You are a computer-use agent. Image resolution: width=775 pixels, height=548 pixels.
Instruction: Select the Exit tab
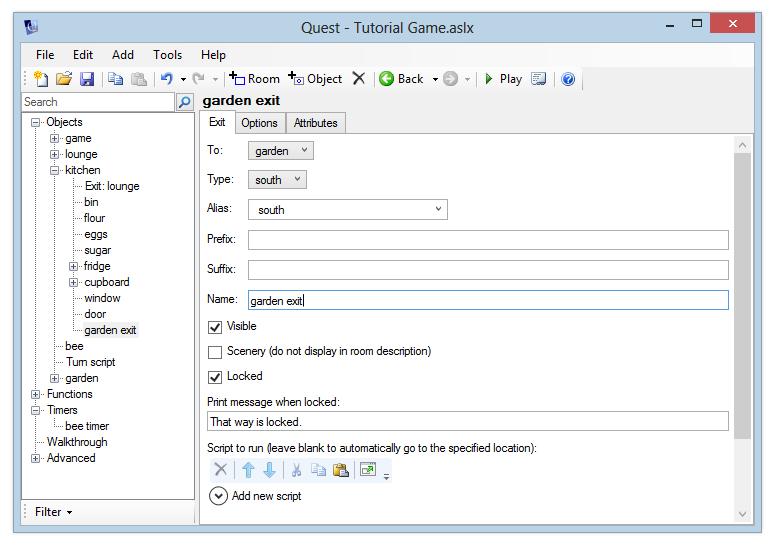pyautogui.click(x=217, y=123)
